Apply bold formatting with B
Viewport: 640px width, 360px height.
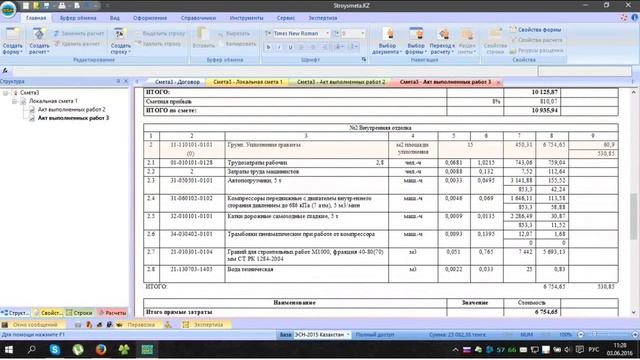[x=268, y=47]
